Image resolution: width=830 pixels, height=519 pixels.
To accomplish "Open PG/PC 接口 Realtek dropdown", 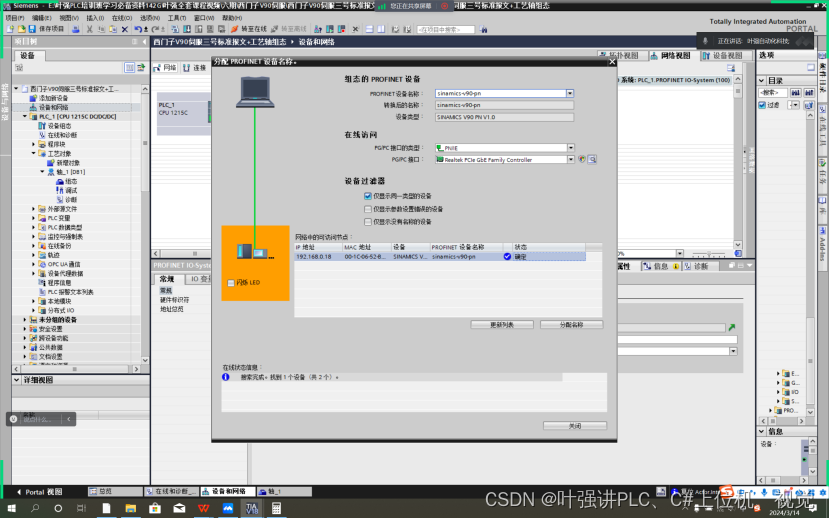I will [571, 159].
